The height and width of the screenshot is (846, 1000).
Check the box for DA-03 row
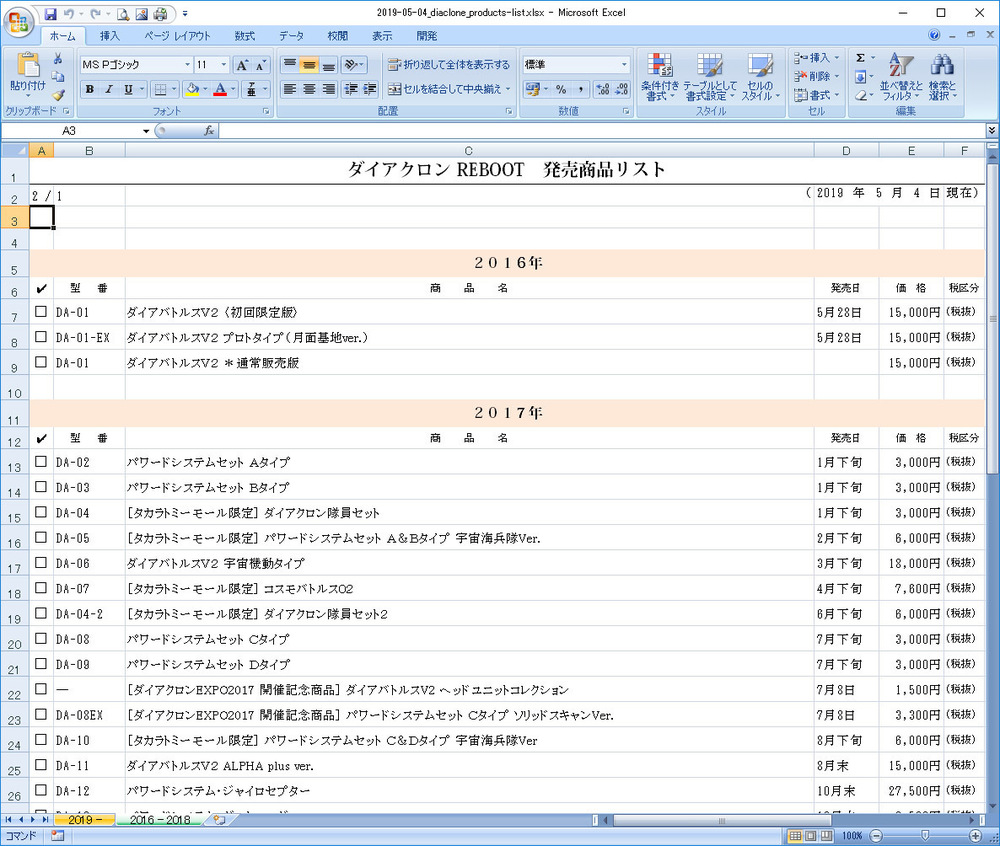pyautogui.click(x=41, y=487)
